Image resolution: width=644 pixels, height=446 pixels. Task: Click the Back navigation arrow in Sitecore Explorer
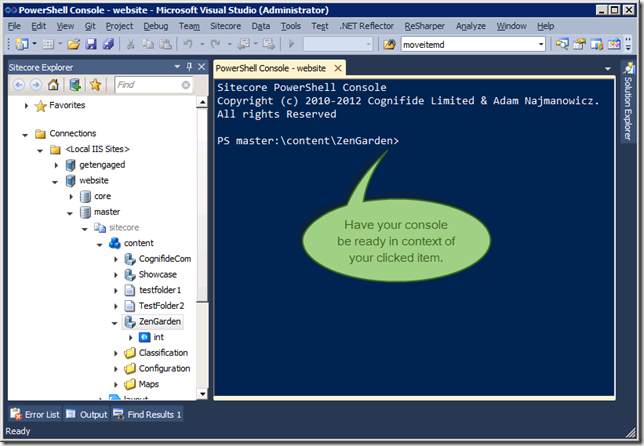(16, 85)
